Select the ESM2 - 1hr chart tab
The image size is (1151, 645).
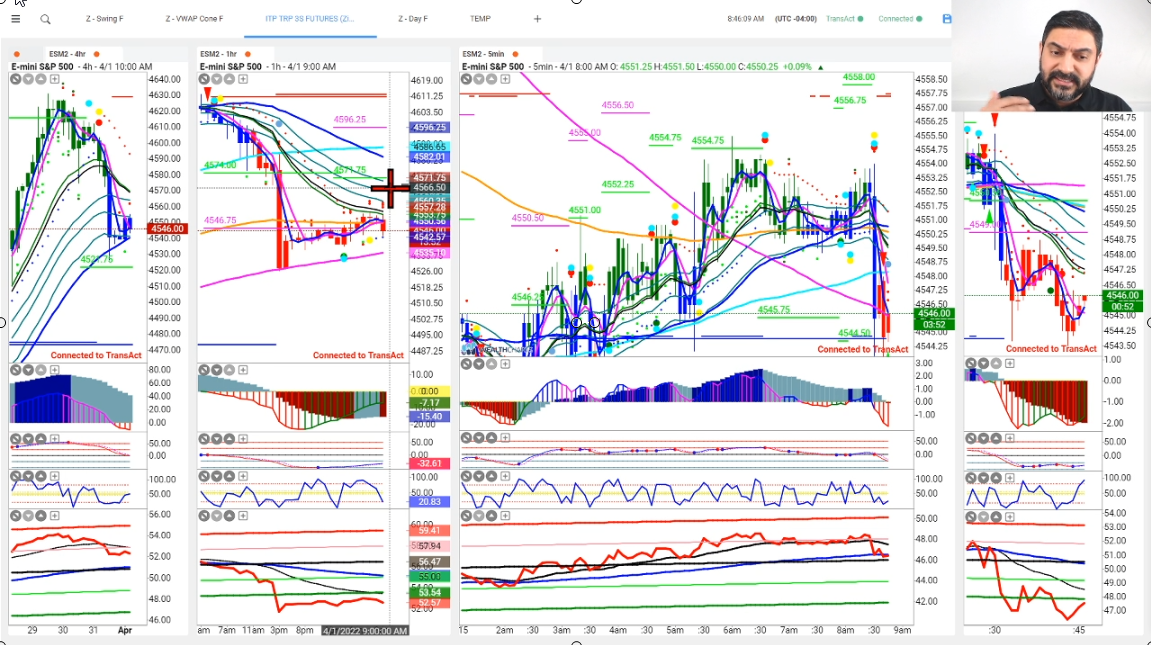tap(219, 54)
